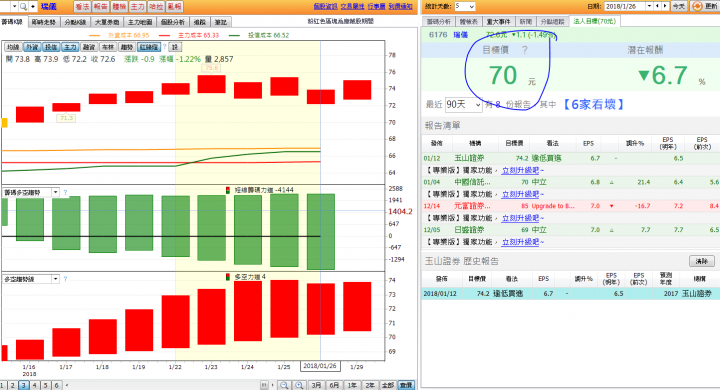
Task: Click the stock search magnifier icon
Action: pos(22,6)
